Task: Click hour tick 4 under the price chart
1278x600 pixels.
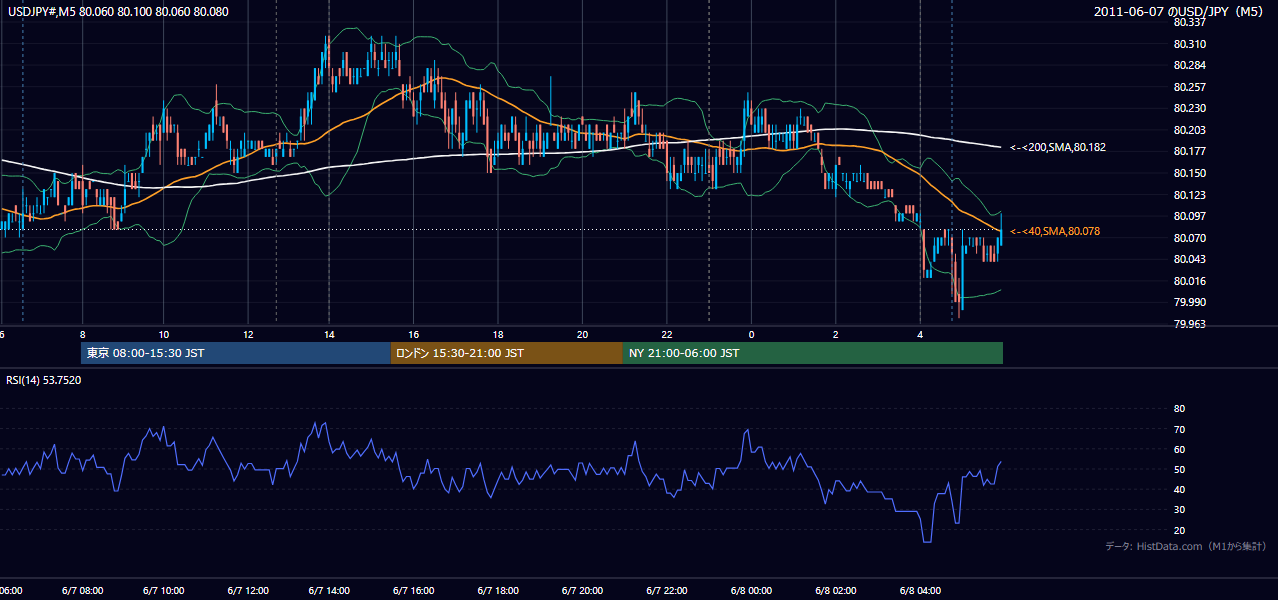Action: 919,334
